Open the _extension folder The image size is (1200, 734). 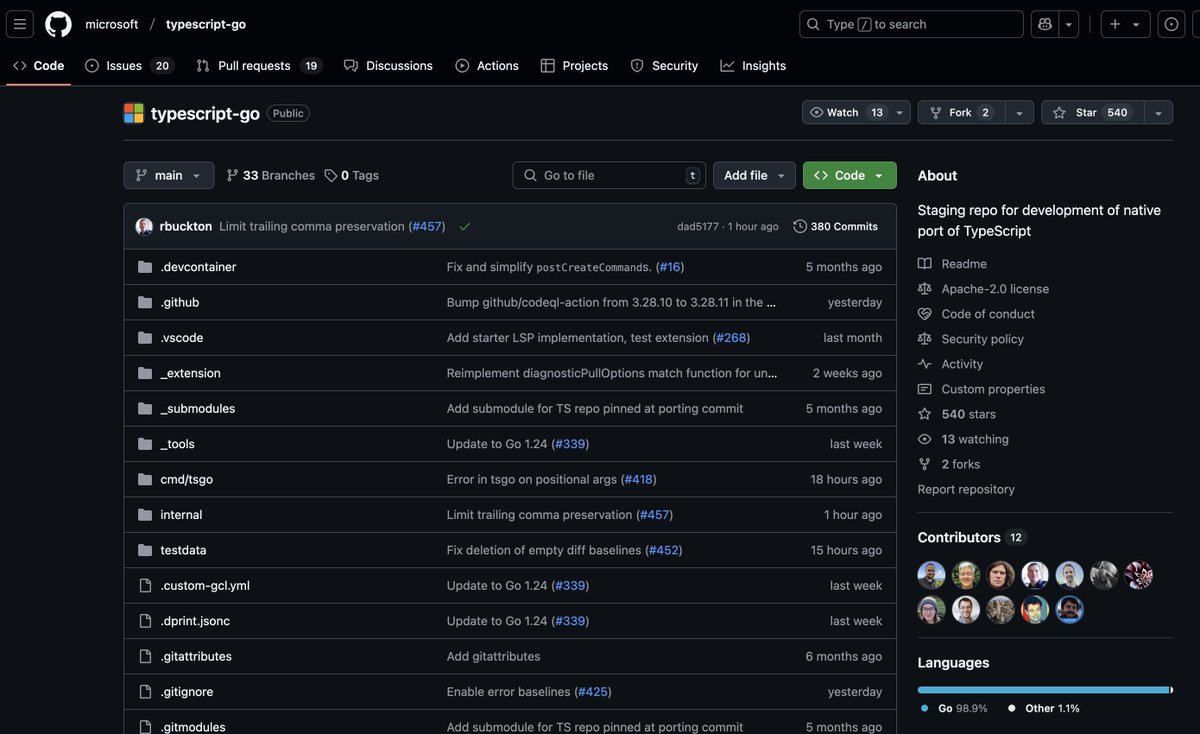(190, 373)
